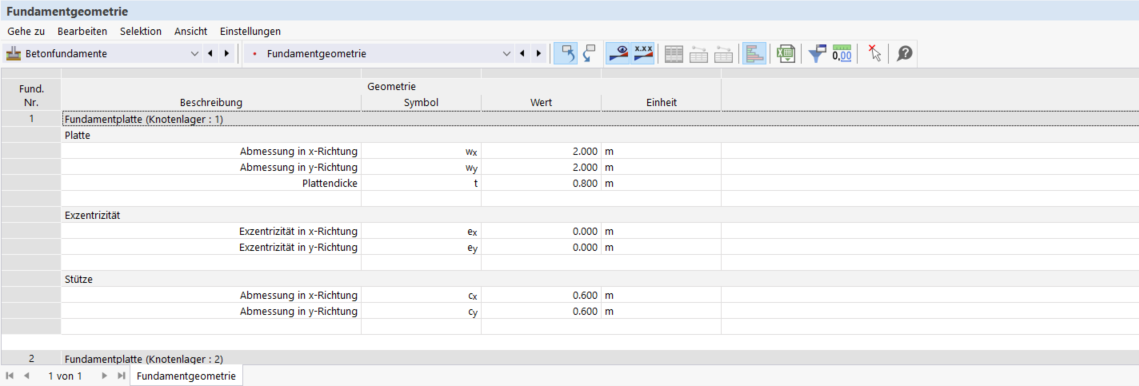Jump to last page in bottom navigation
1139x386 pixels.
click(x=121, y=376)
